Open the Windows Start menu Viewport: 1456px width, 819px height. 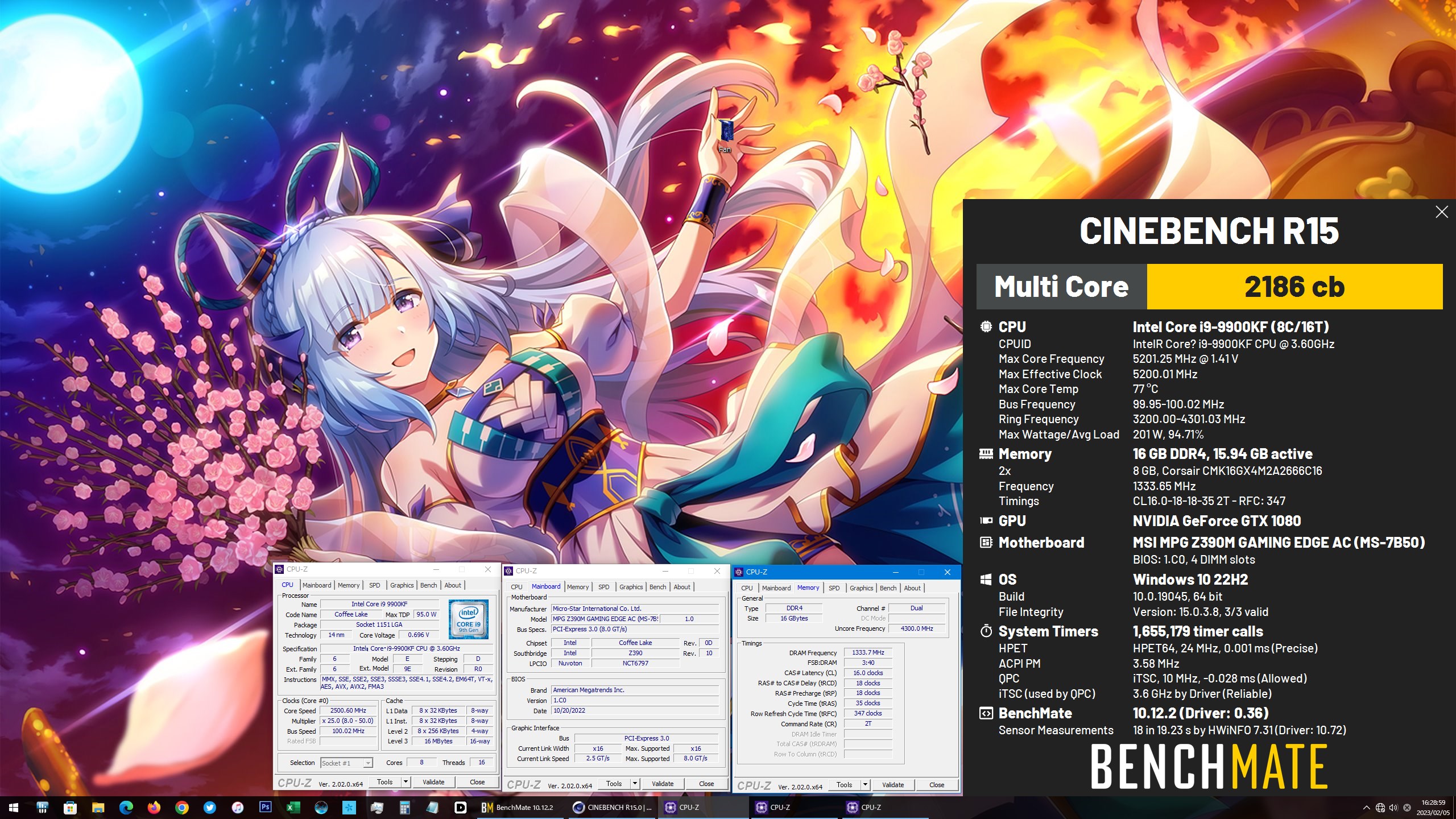pyautogui.click(x=14, y=807)
